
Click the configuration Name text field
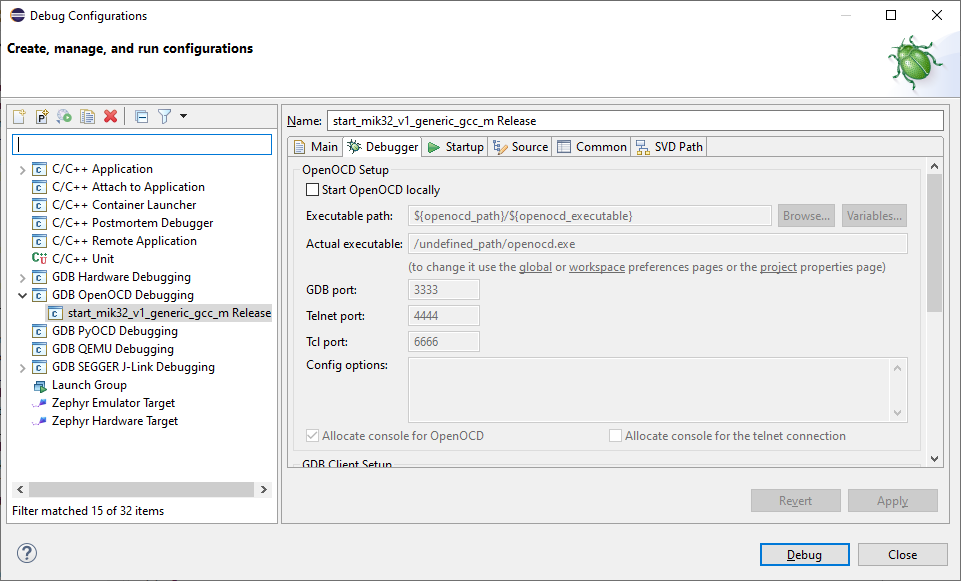coord(634,121)
